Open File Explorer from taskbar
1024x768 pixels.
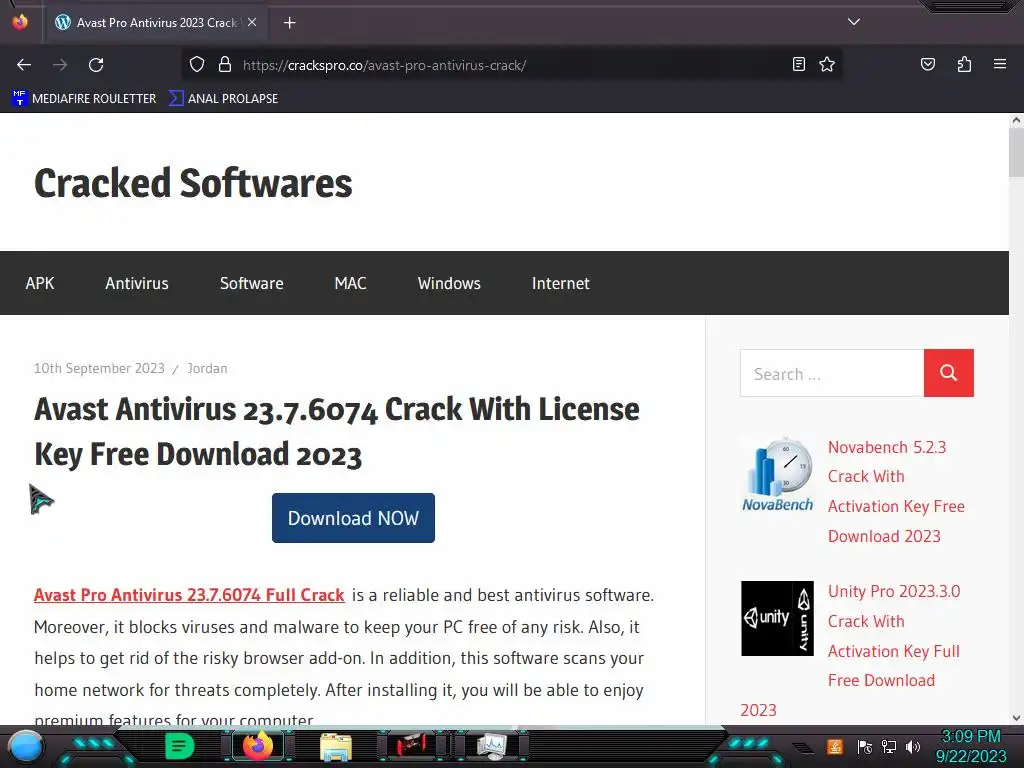click(x=336, y=746)
